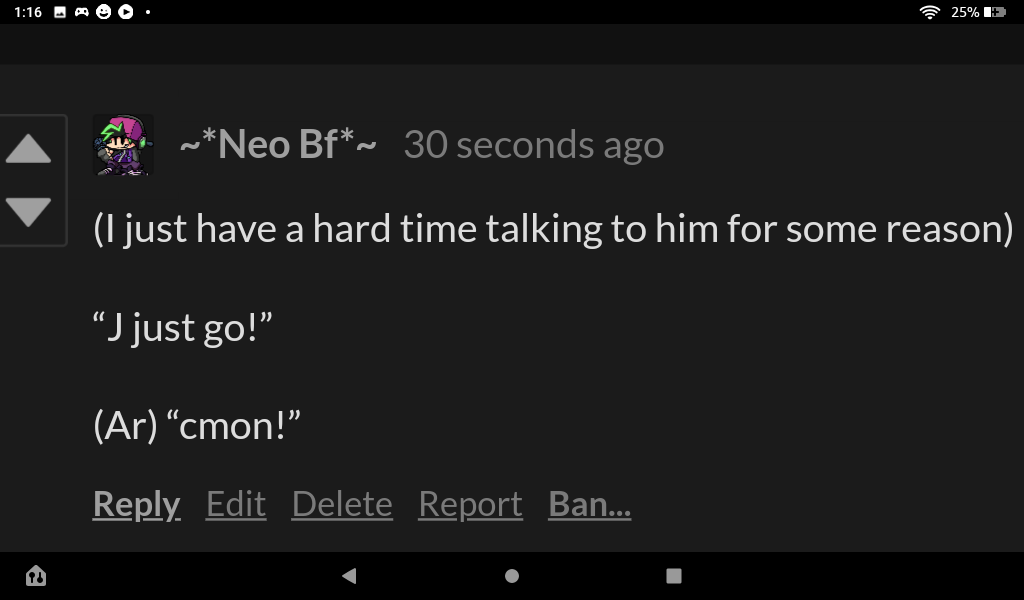Tap the picture notification icon in status bar

tap(60, 12)
